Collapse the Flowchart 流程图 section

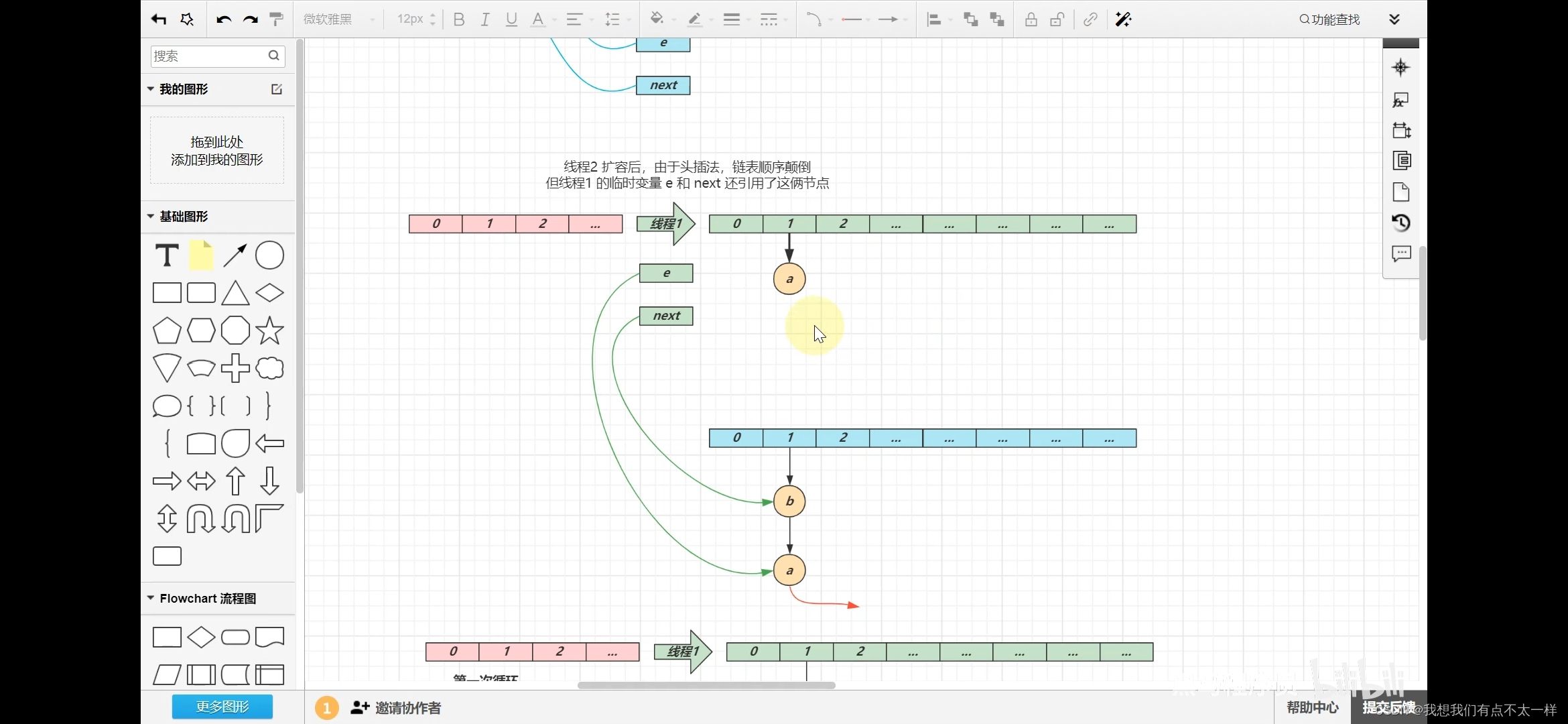(151, 598)
